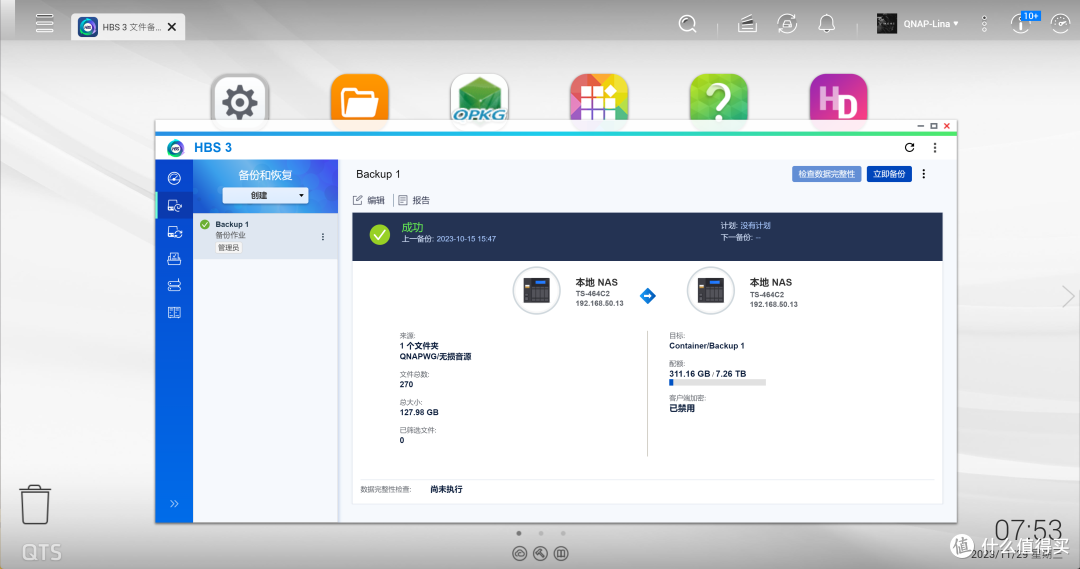Click the 成功 success status text
1080x569 pixels.
click(412, 227)
